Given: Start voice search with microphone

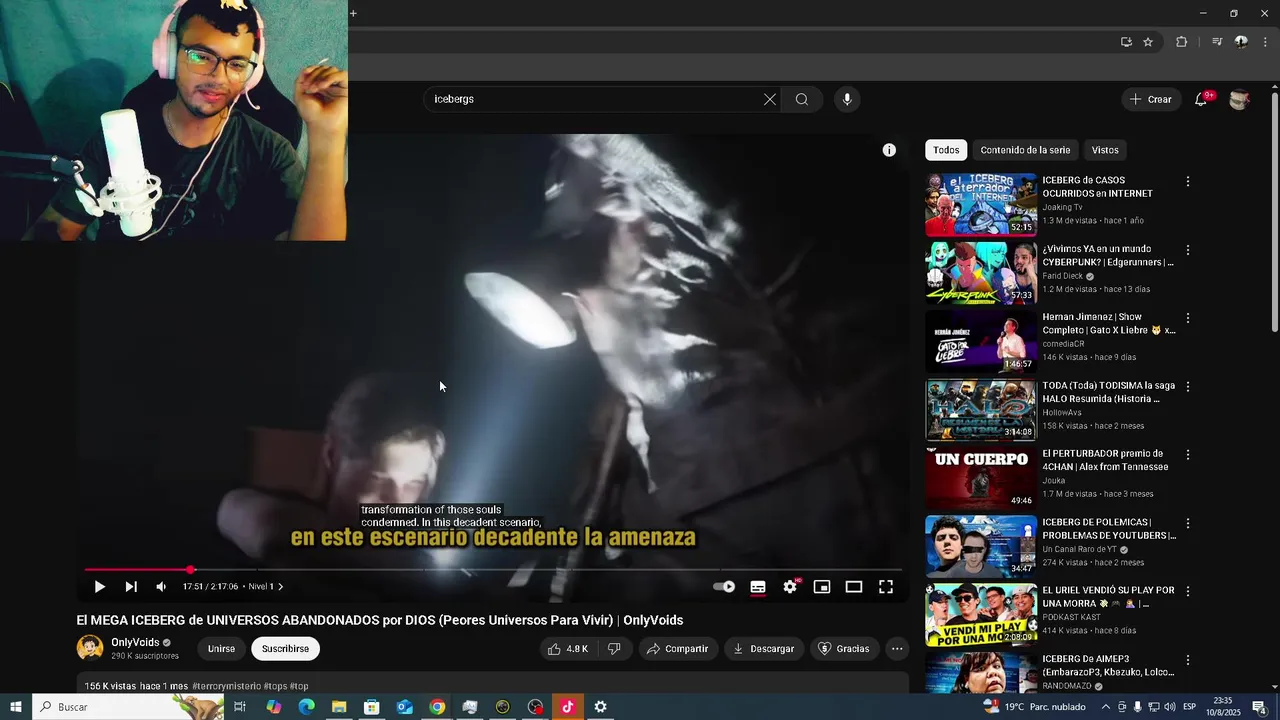Looking at the screenshot, I should coord(847,99).
